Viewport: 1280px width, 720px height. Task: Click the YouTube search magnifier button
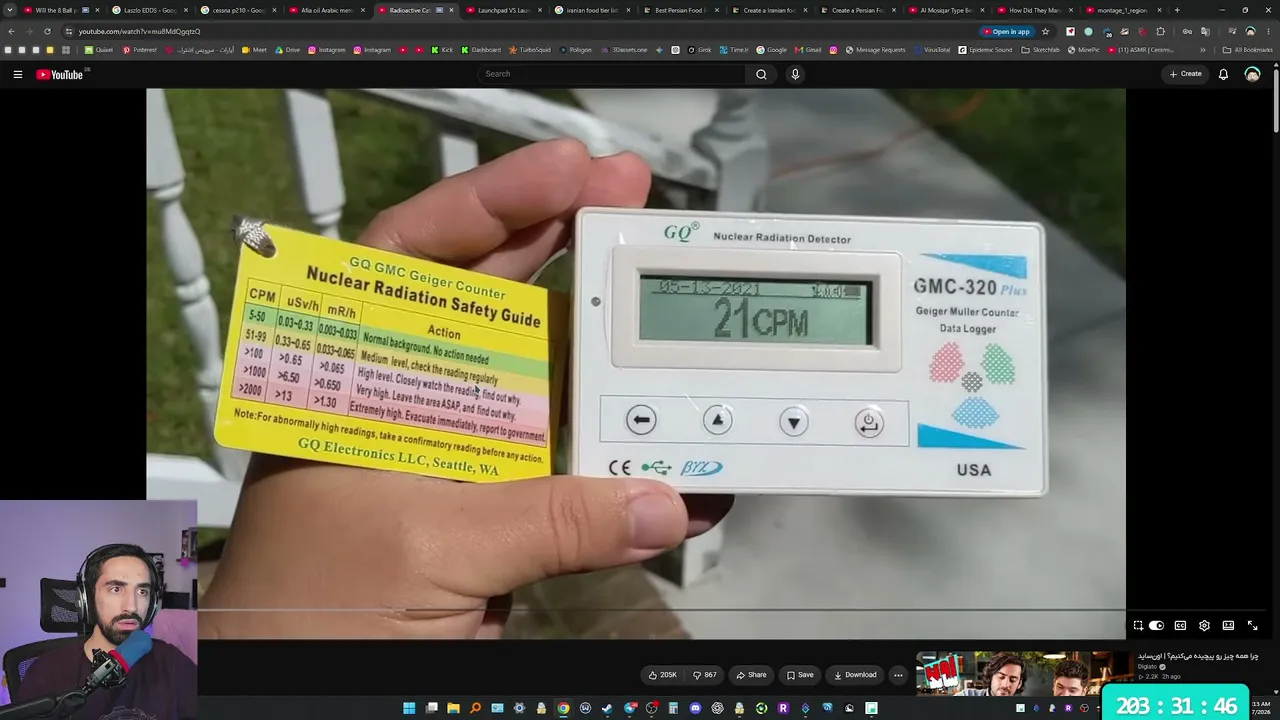[x=761, y=74]
